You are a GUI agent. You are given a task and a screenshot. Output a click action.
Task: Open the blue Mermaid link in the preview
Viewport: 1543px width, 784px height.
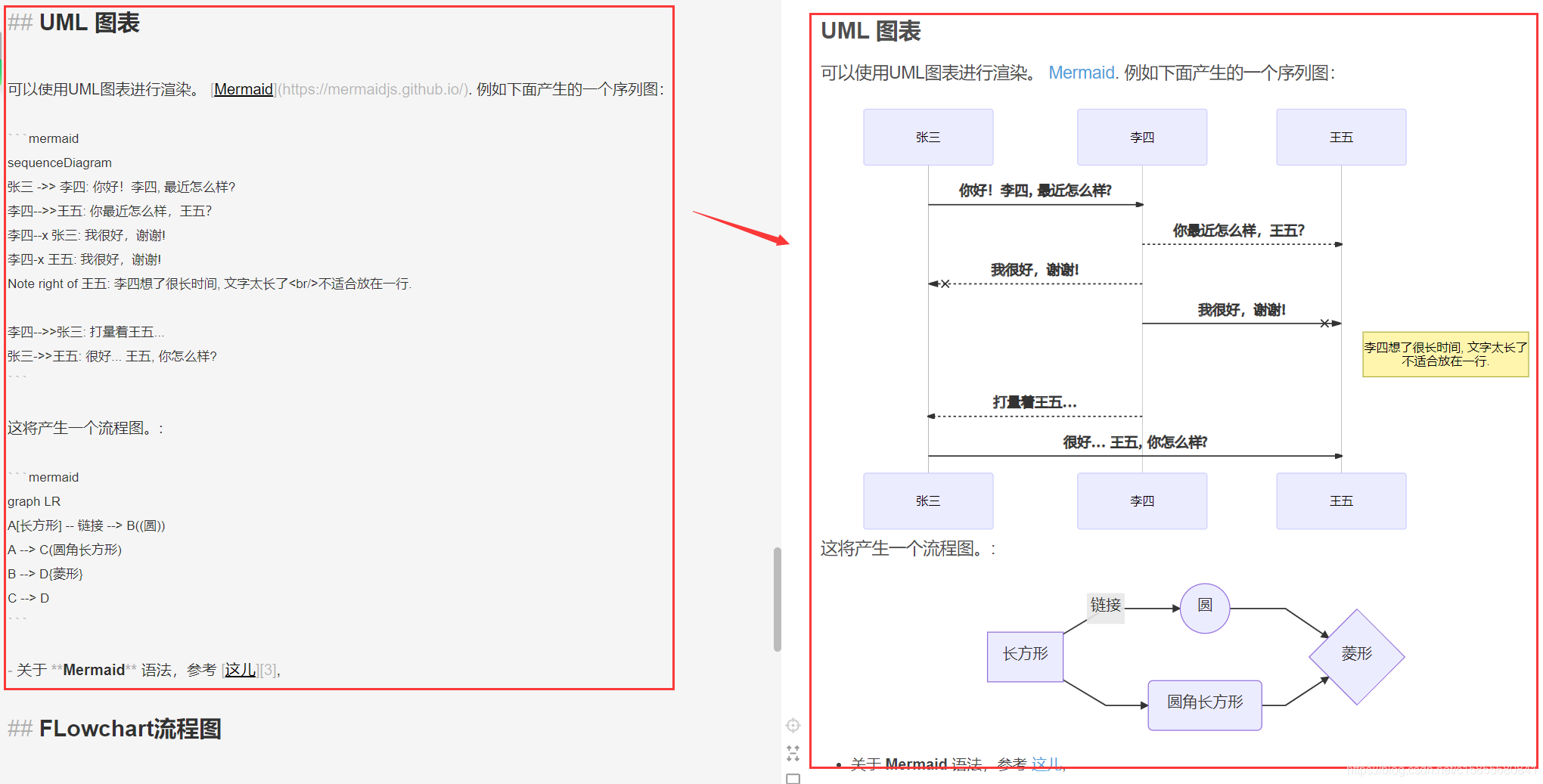coord(1082,73)
